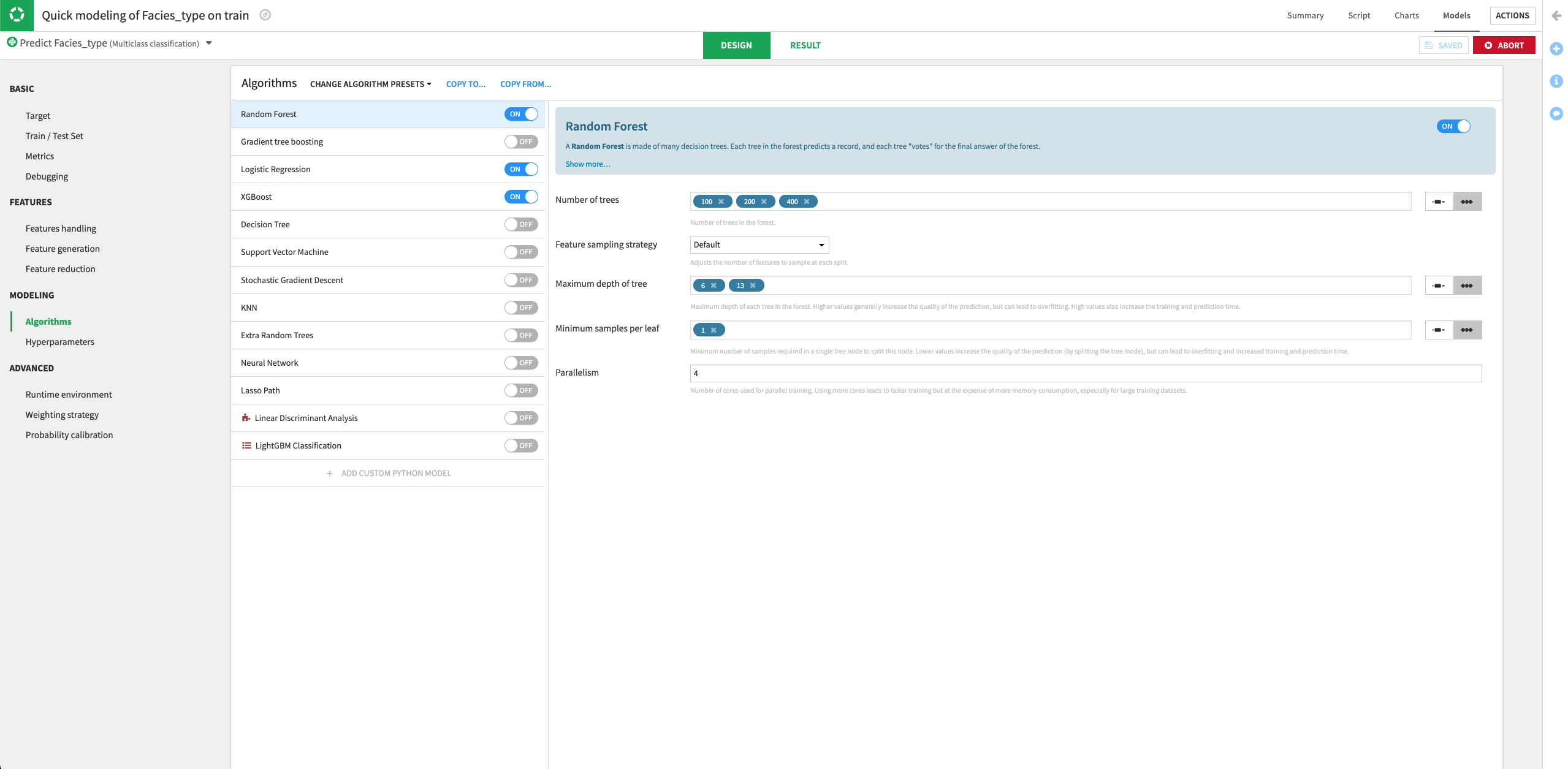Click explicit values icon for Maximum depth of tree
This screenshot has width=1568, height=769.
click(1467, 286)
